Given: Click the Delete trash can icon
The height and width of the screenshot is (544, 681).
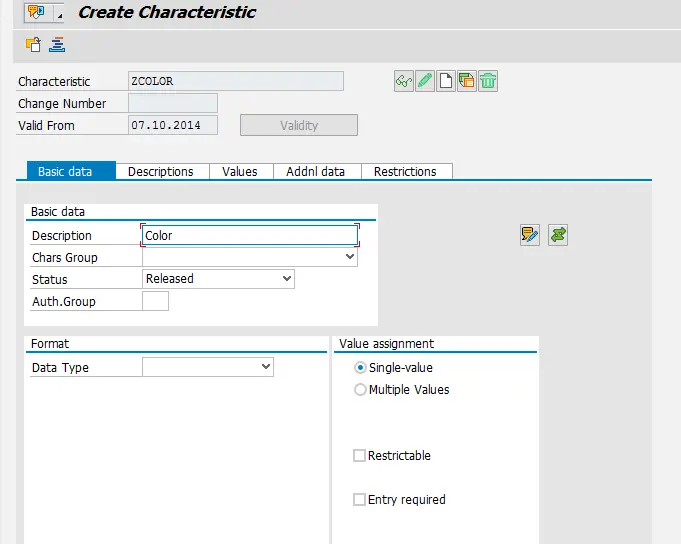Looking at the screenshot, I should (x=488, y=81).
